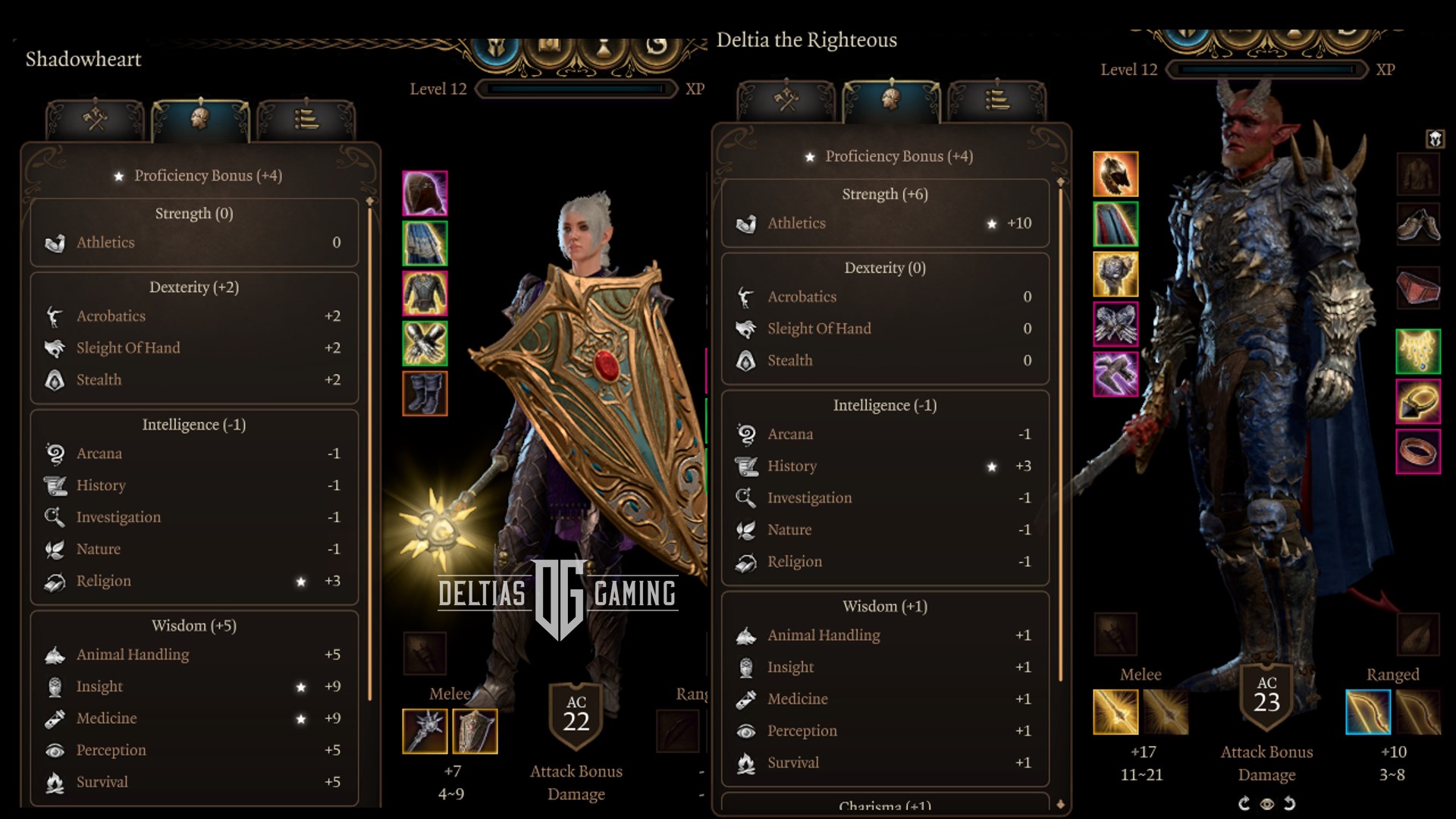Click Shadowheart's mace melee weapon slot
Image resolution: width=1456 pixels, height=819 pixels.
(x=425, y=731)
